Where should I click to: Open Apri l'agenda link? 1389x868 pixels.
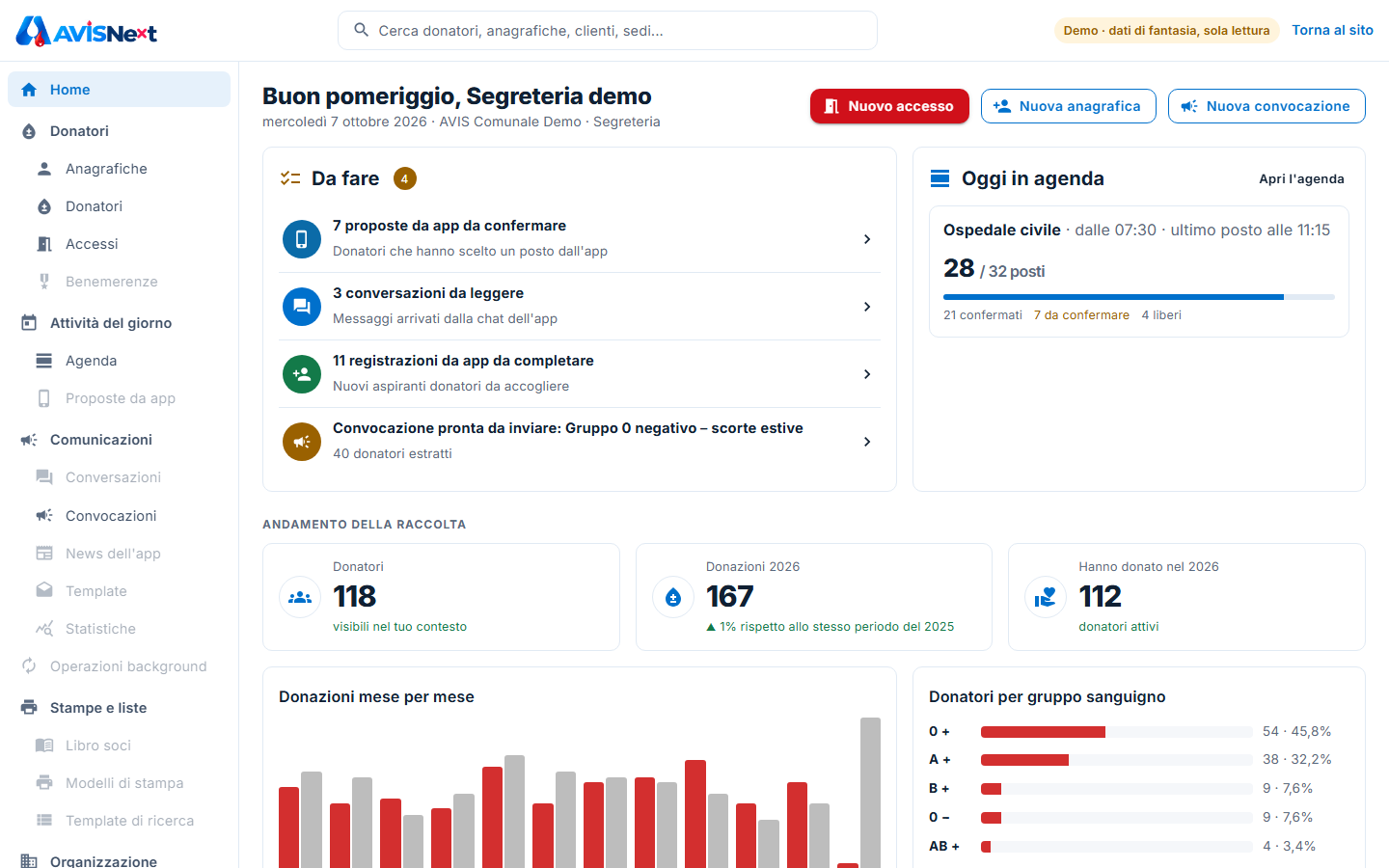pos(1301,178)
